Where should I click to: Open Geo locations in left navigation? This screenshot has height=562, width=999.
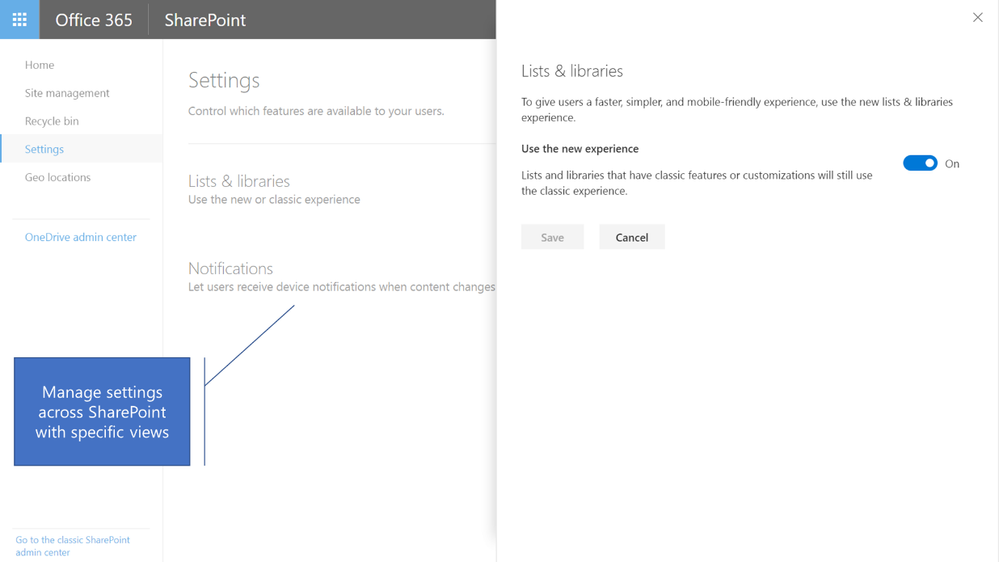57,177
